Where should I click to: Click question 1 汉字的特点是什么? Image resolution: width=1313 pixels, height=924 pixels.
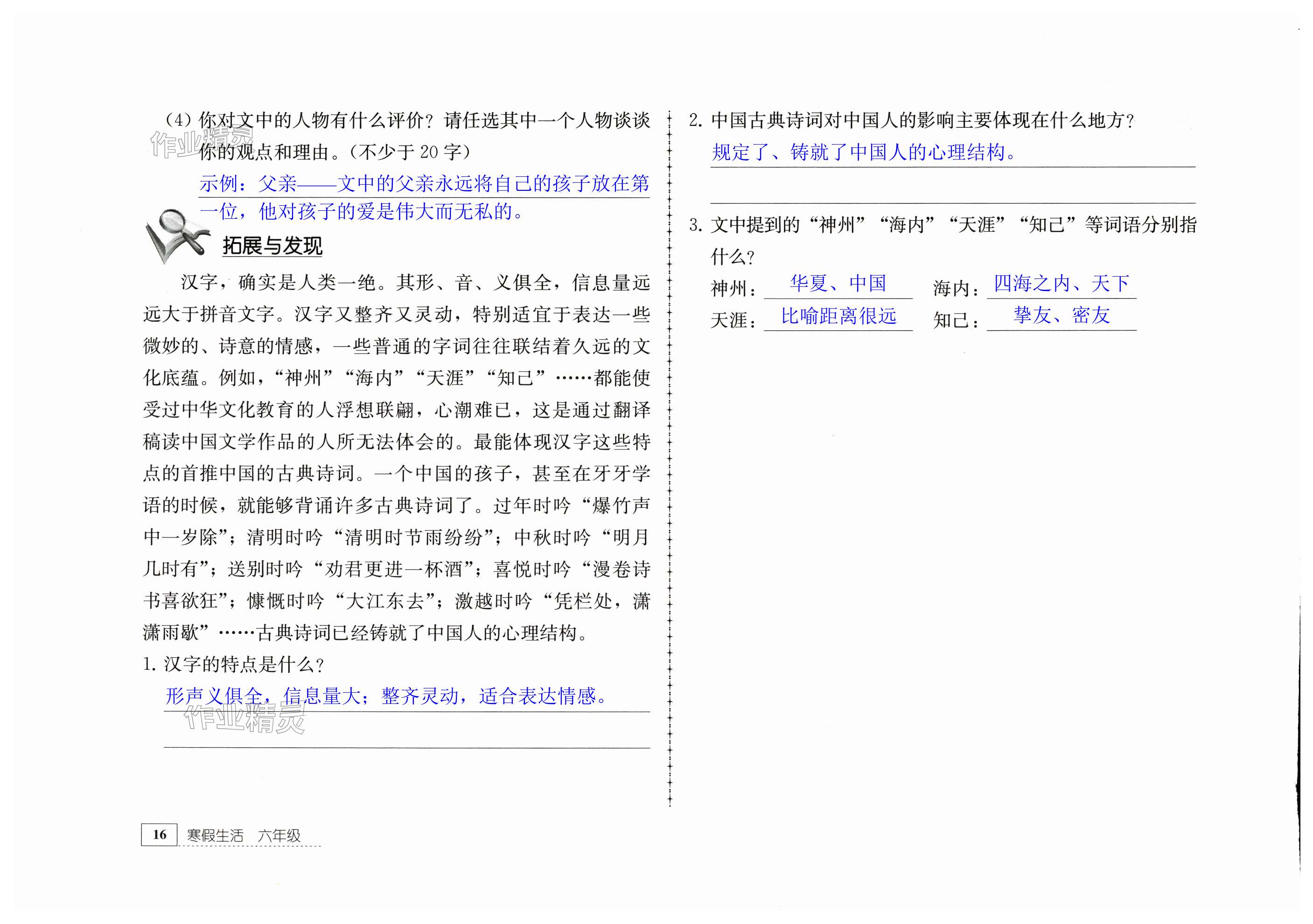click(x=234, y=664)
